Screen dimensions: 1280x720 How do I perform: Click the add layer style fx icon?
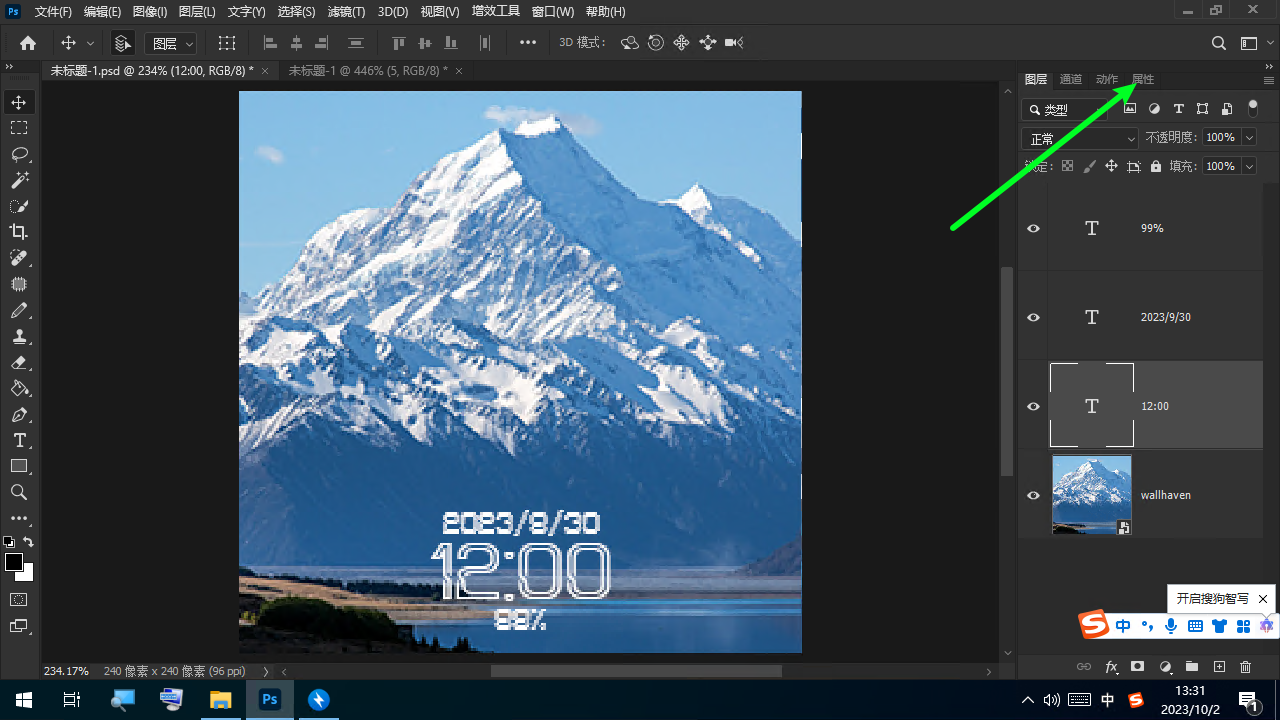tap(1111, 667)
